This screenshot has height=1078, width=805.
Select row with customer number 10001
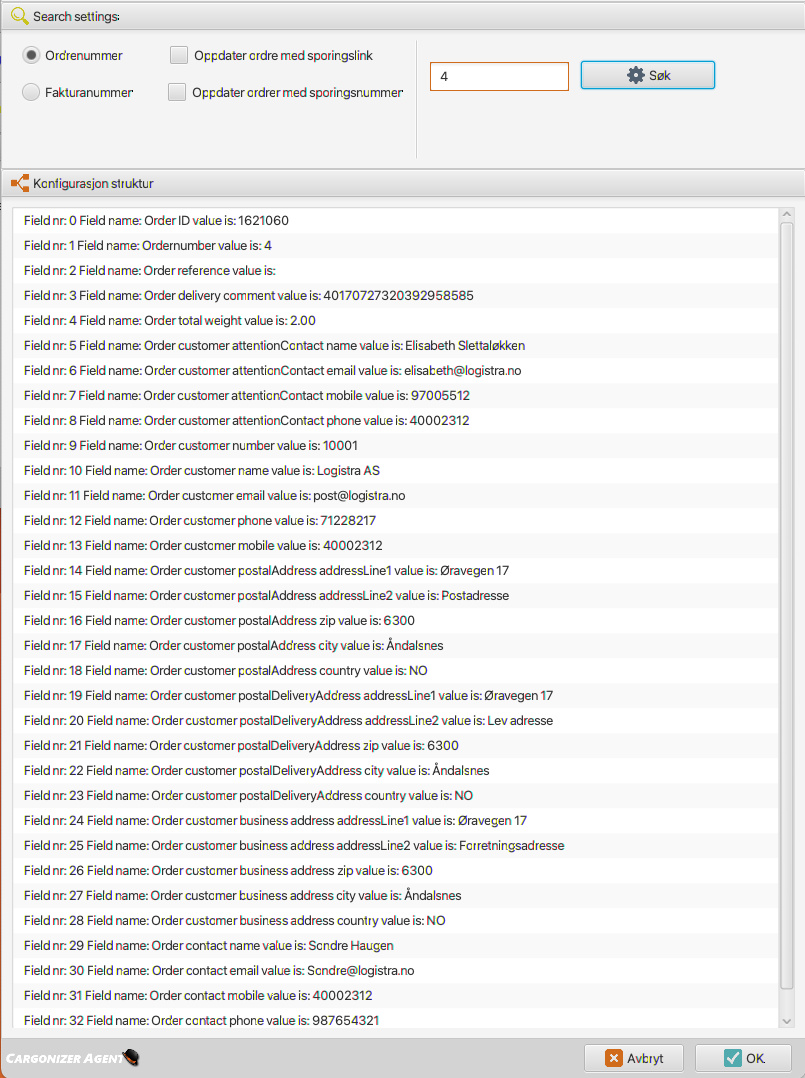(395, 446)
